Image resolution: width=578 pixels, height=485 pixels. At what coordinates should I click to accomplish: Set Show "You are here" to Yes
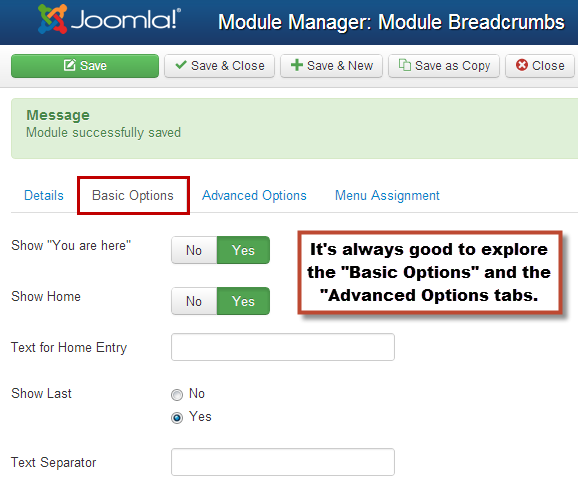click(243, 250)
